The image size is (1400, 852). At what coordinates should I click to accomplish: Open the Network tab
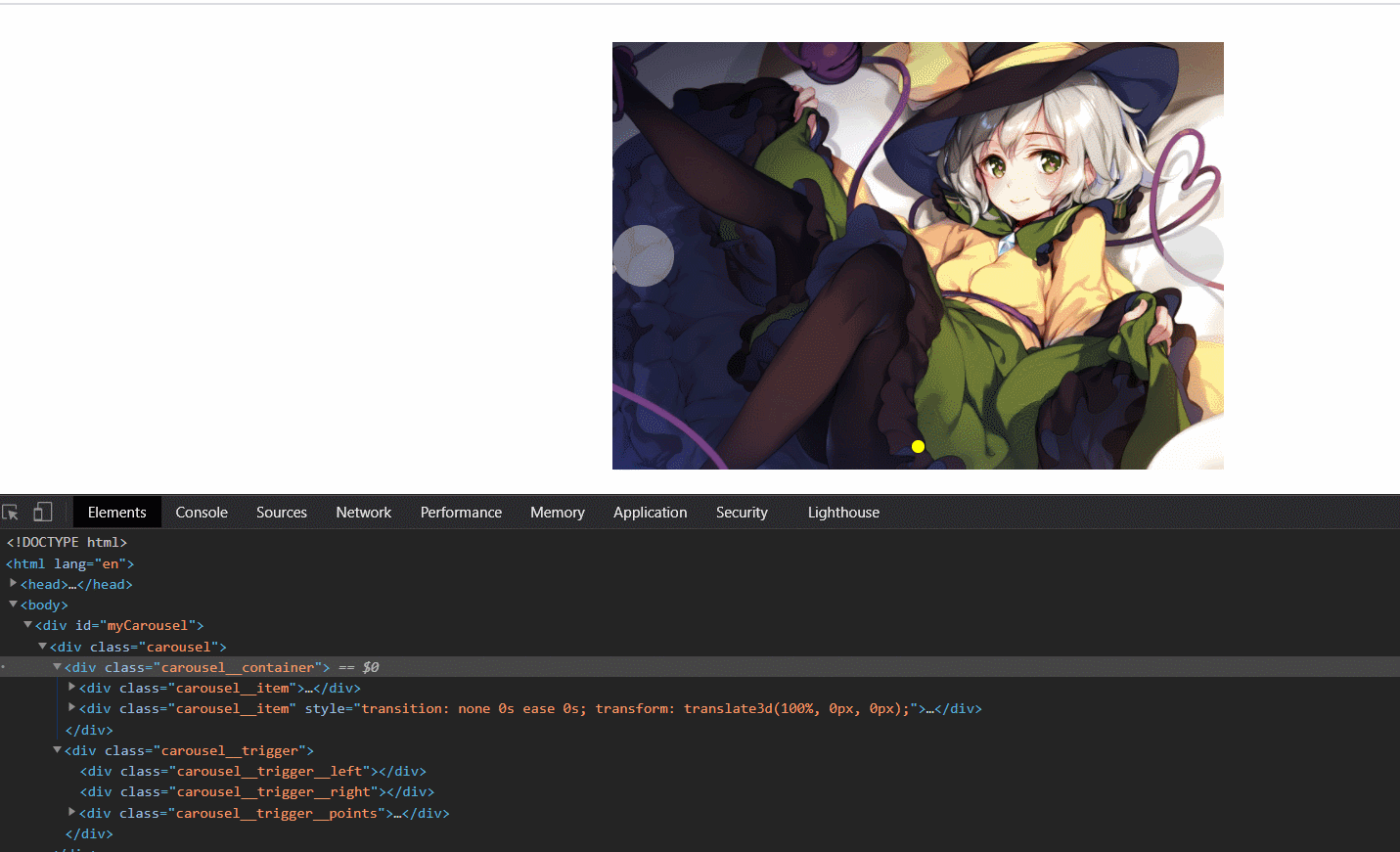point(364,513)
